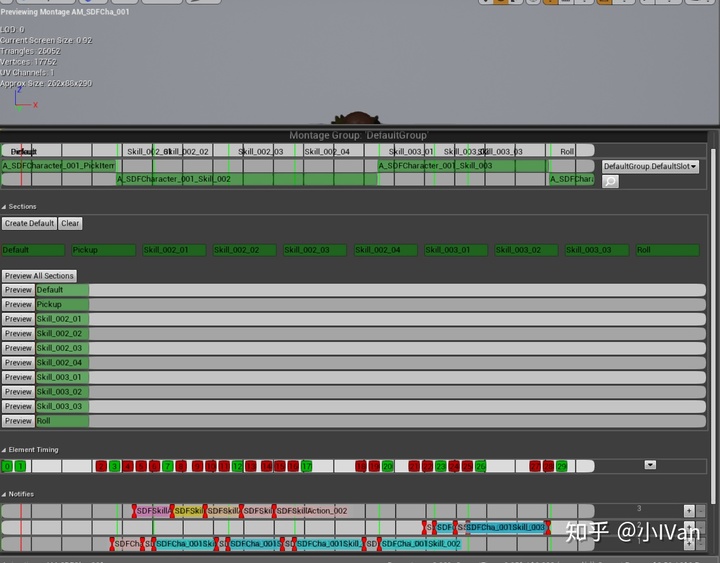Open the DefaultGroup.DefaultSlot dropdown
The height and width of the screenshot is (563, 720).
click(x=650, y=166)
